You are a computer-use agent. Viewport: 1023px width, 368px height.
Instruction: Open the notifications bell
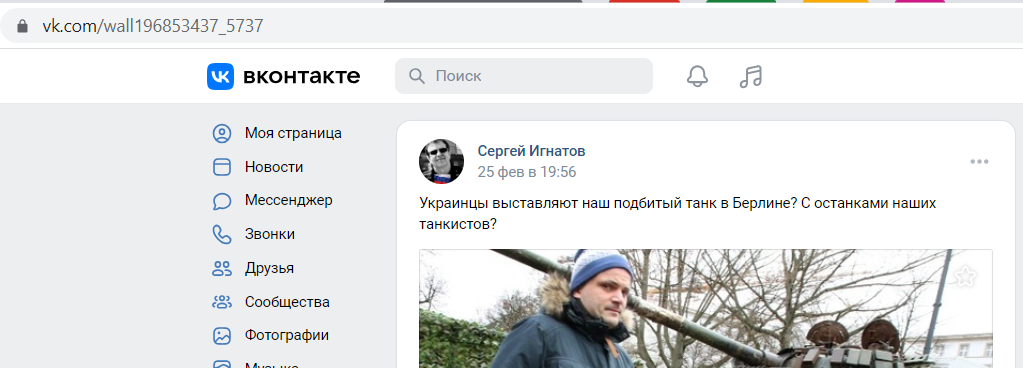pyautogui.click(x=697, y=76)
